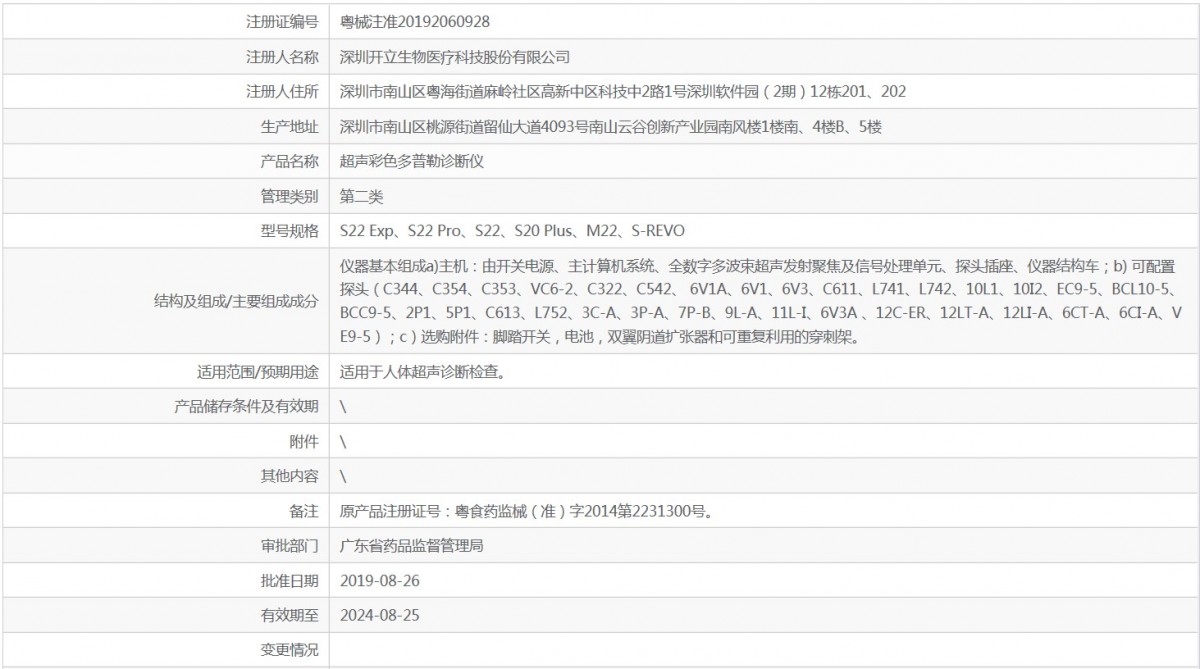The height and width of the screenshot is (669, 1200).
Task: Select the registration number 粤械注准20192060928
Action: 415,21
